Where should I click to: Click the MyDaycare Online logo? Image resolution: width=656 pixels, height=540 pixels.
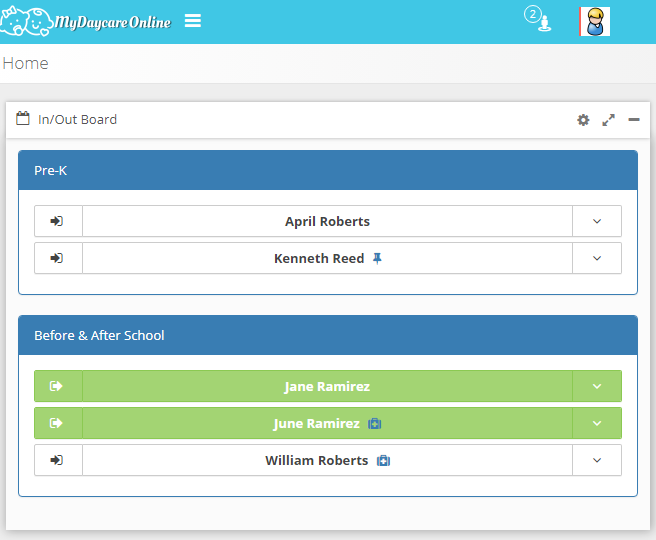[86, 21]
